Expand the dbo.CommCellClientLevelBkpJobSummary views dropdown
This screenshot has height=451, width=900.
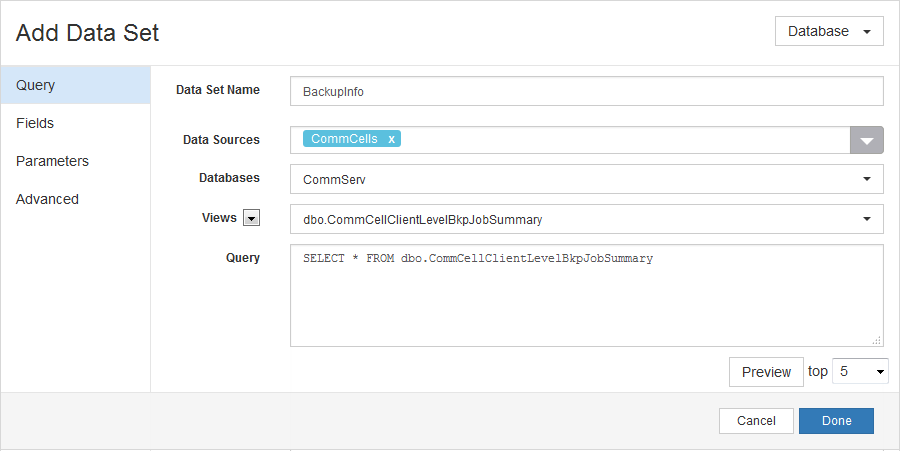[586, 219]
